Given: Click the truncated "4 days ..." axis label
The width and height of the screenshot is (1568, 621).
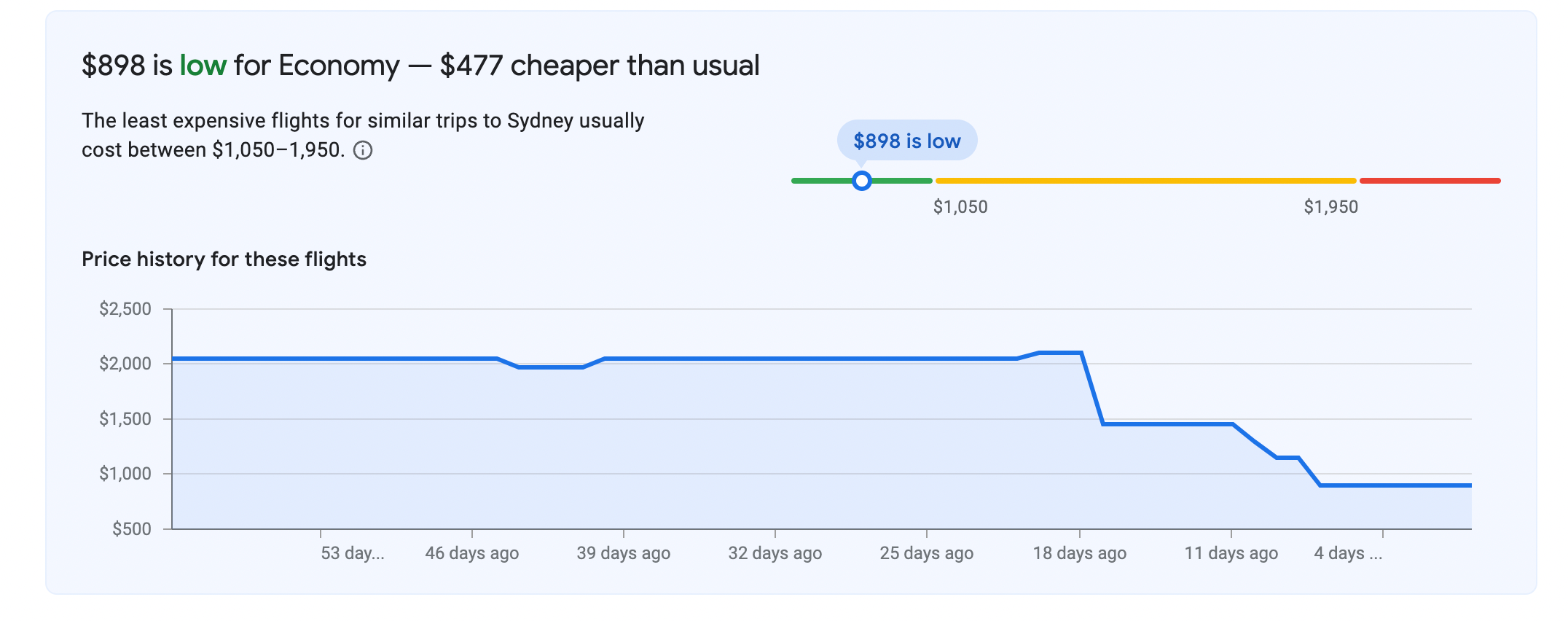Looking at the screenshot, I should coord(1348,553).
